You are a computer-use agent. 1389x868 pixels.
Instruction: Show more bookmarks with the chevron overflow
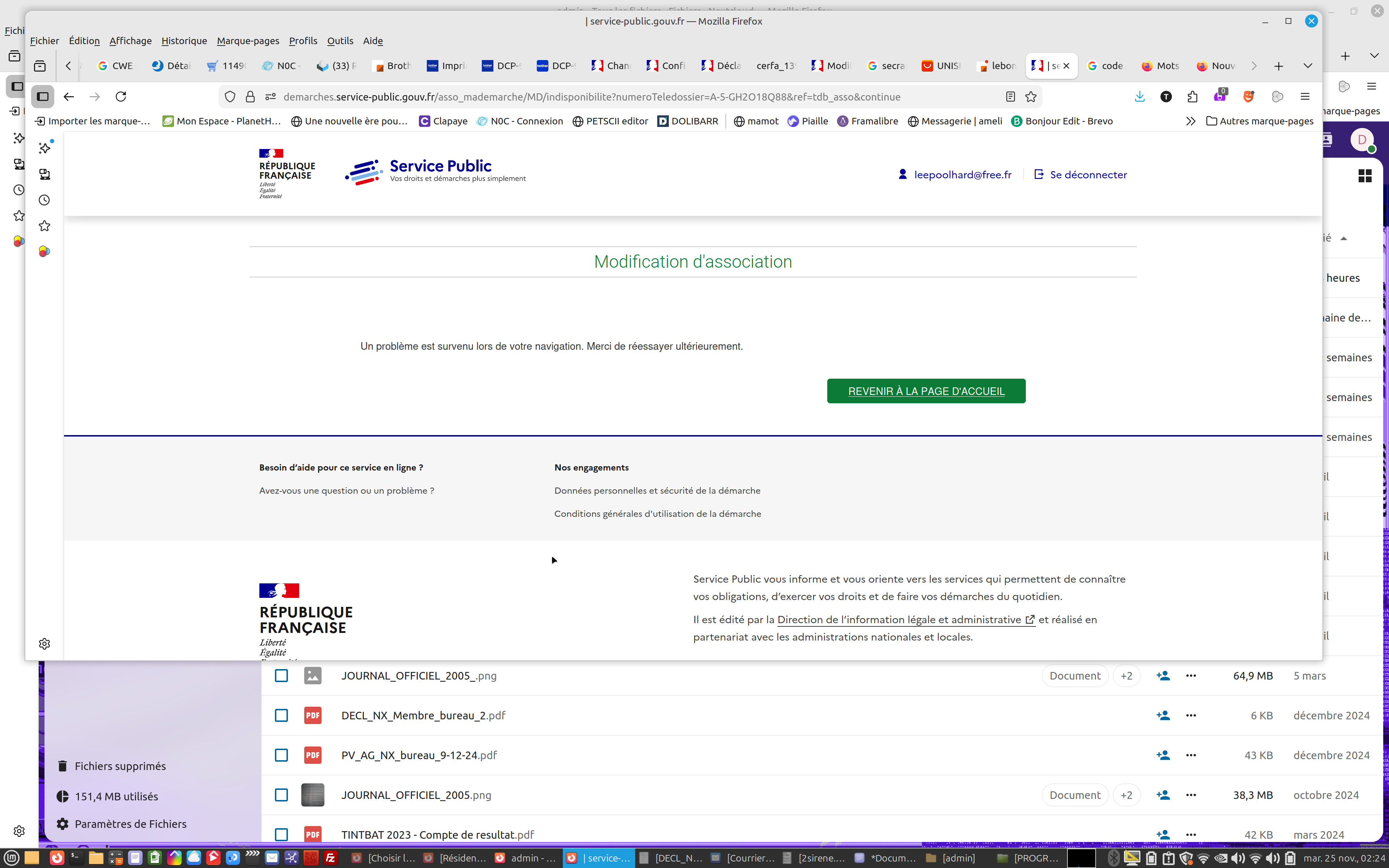pos(1190,121)
